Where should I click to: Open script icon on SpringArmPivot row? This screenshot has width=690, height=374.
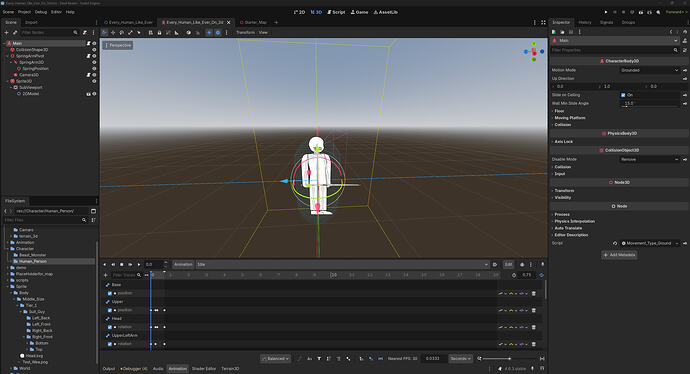point(88,56)
